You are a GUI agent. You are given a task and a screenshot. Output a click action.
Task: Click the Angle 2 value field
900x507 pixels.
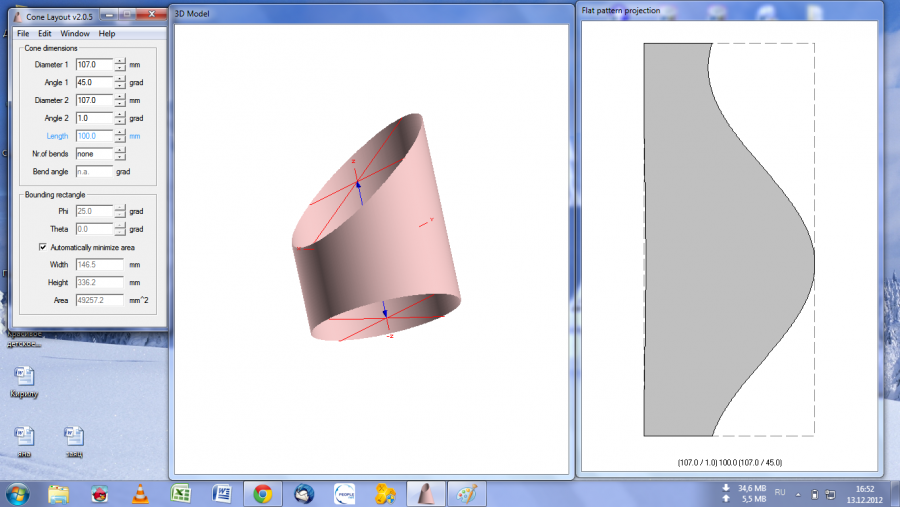[94, 118]
